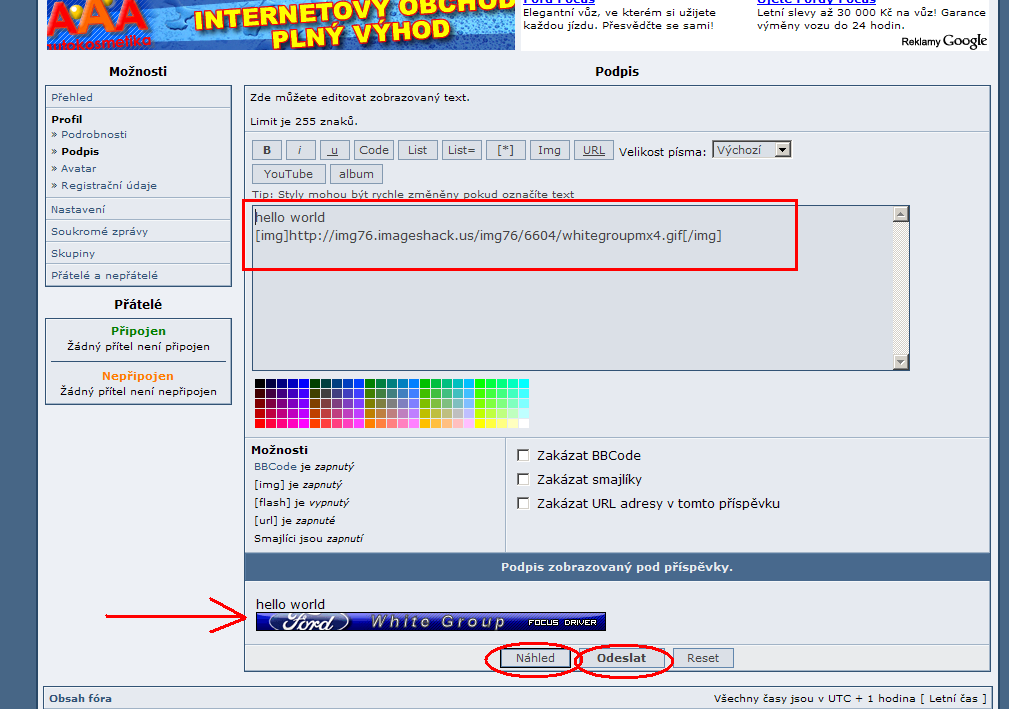This screenshot has height=709, width=1009.
Task: Add a URL BBCode tag
Action: (593, 150)
